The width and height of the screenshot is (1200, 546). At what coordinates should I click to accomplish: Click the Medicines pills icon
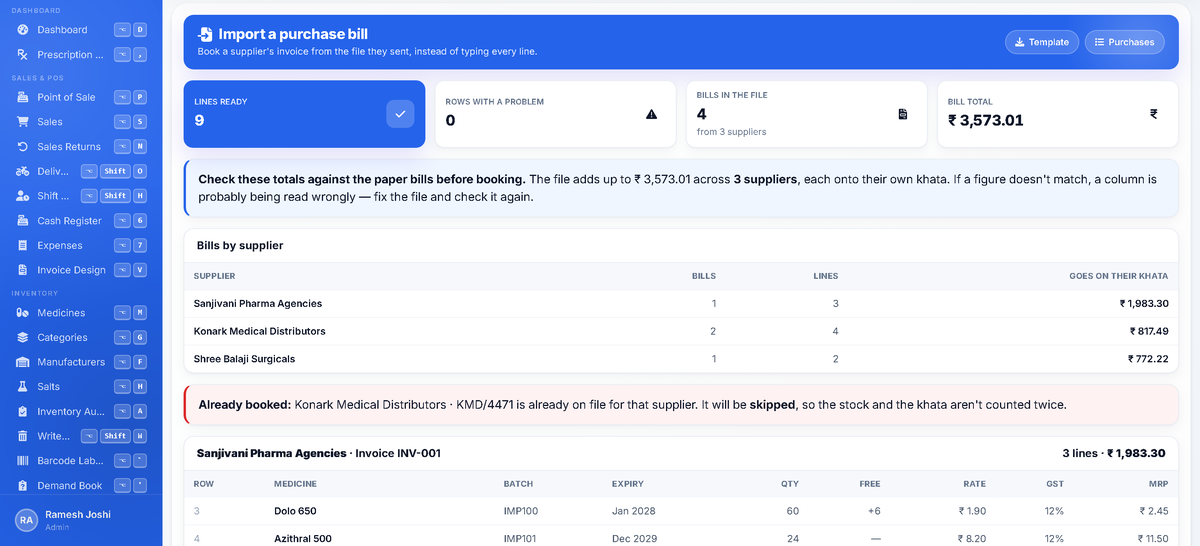(23, 313)
